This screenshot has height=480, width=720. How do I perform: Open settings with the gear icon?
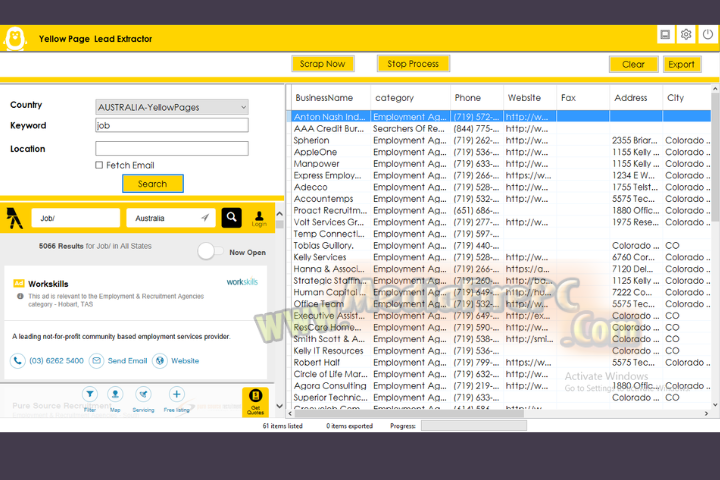[686, 34]
